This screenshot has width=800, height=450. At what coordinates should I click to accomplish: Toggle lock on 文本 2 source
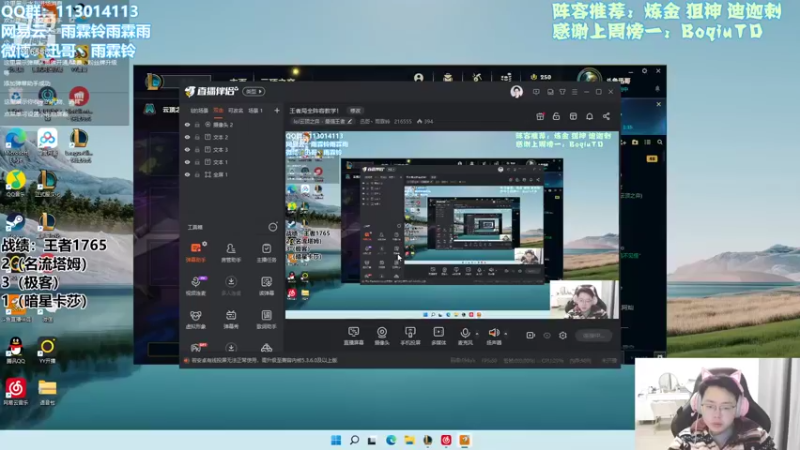[197, 137]
